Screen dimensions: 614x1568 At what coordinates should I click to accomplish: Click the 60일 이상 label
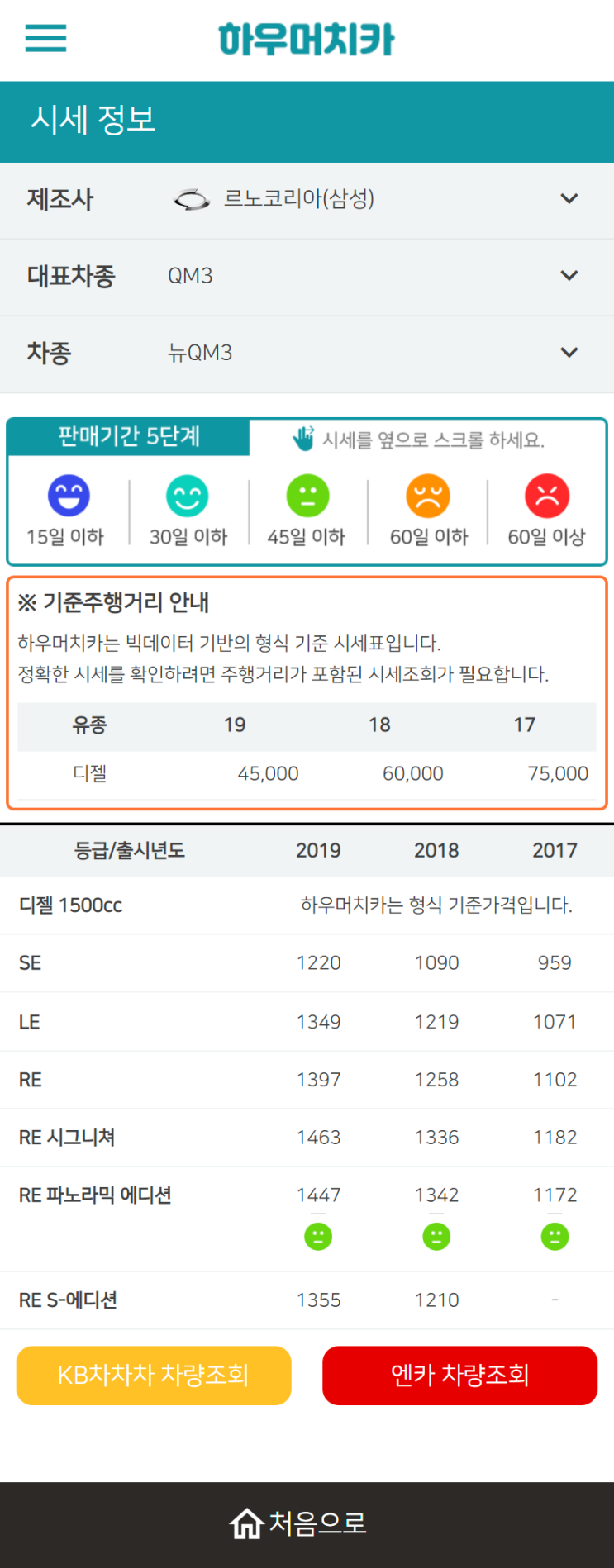pos(546,537)
